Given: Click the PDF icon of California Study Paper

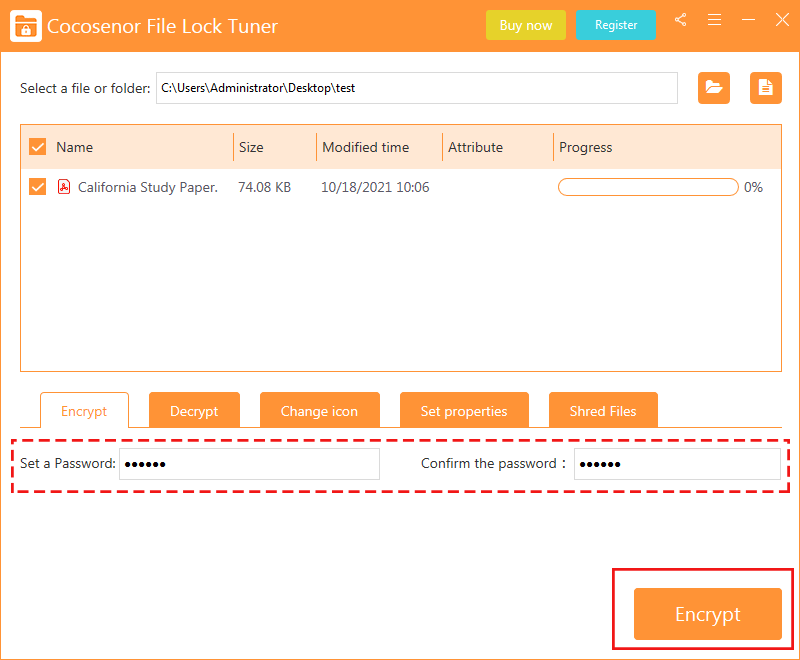Looking at the screenshot, I should pos(64,187).
